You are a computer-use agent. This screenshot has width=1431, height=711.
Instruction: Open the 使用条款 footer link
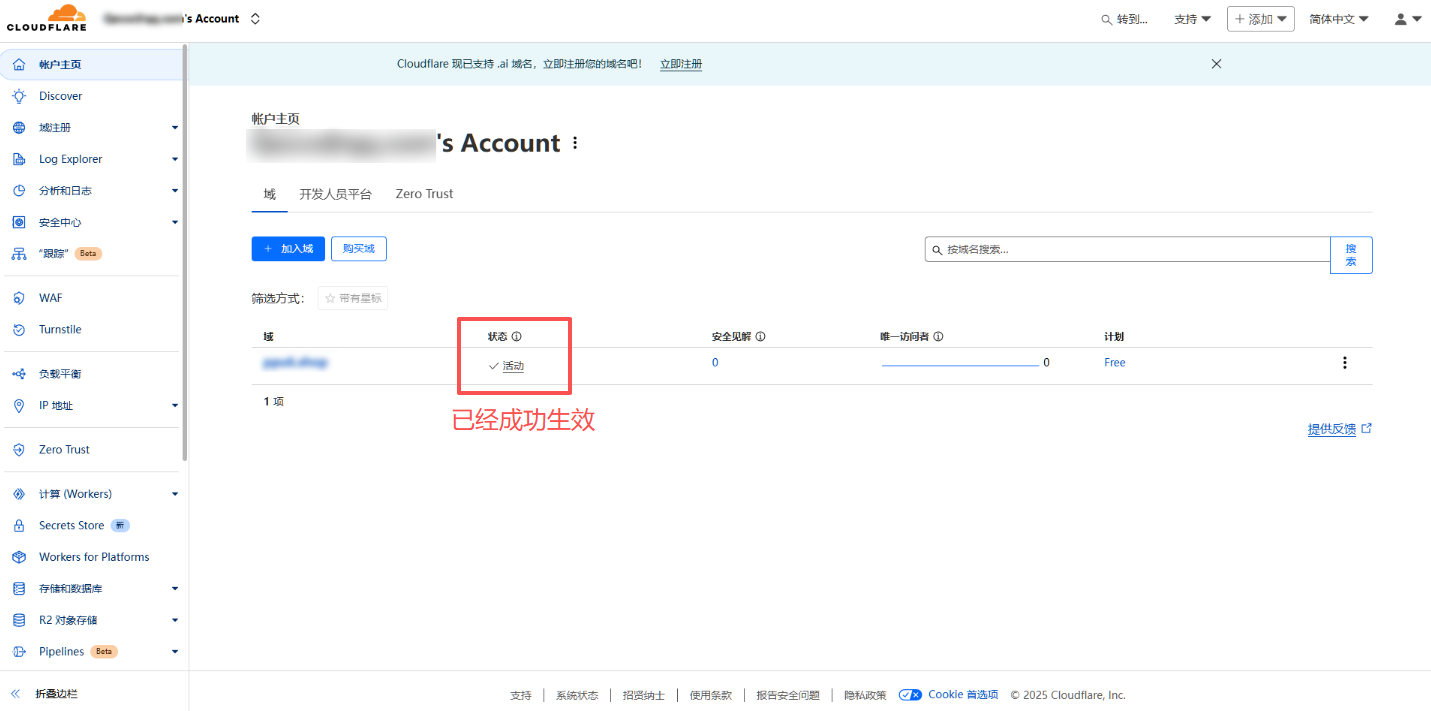(x=710, y=695)
